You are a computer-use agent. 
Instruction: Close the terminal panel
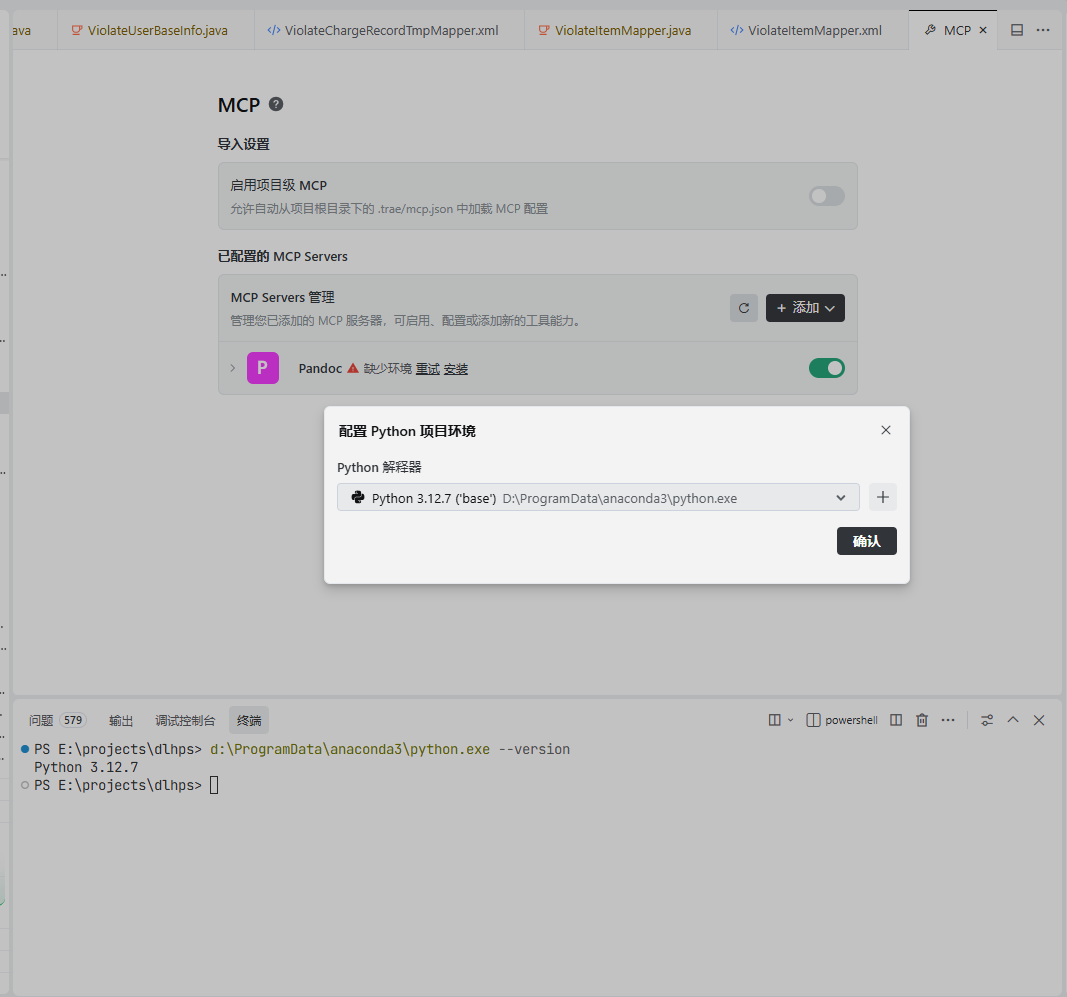click(1038, 720)
